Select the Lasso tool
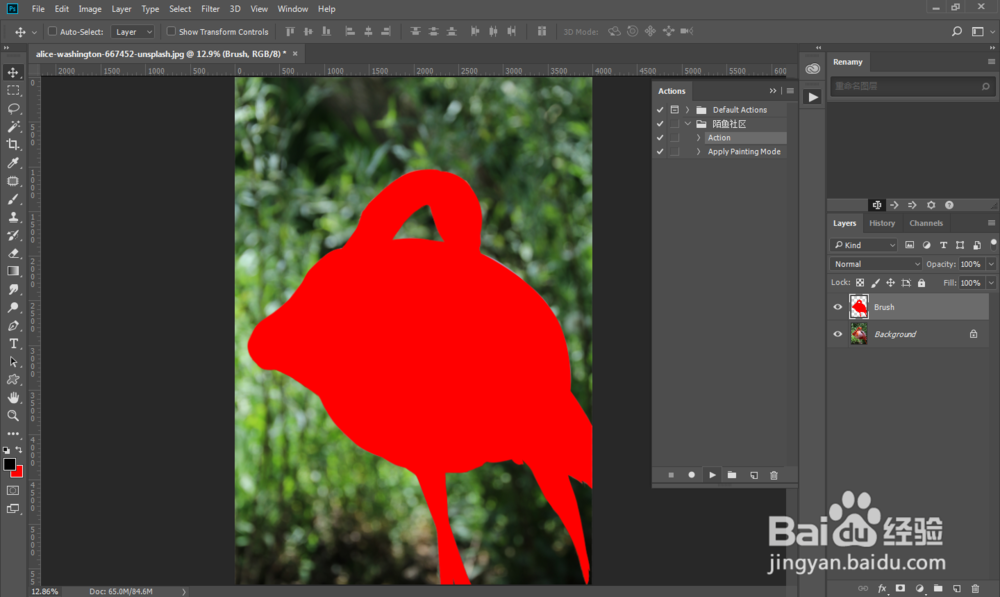The width and height of the screenshot is (1000, 597). point(13,108)
